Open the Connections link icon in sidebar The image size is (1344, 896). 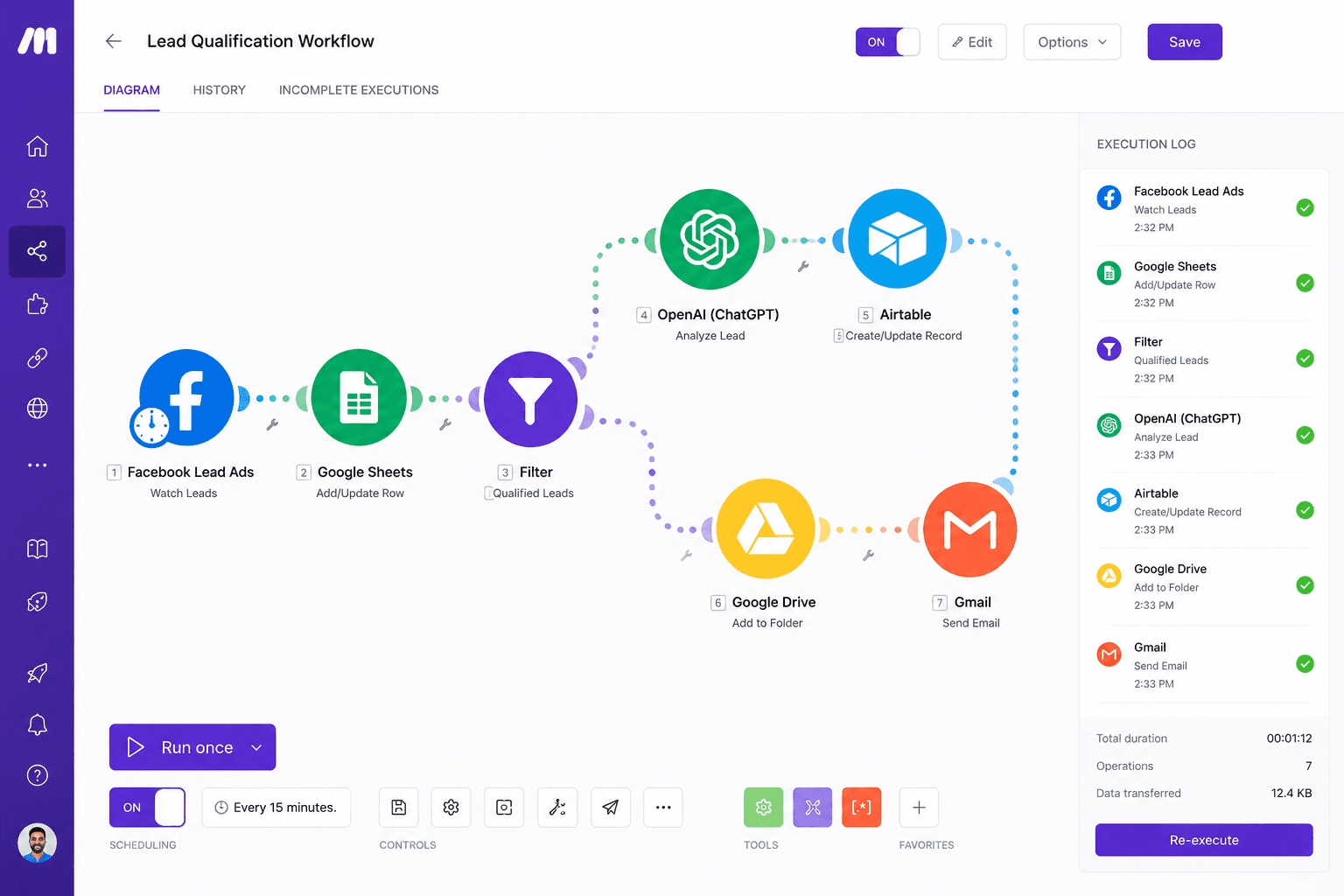point(37,357)
